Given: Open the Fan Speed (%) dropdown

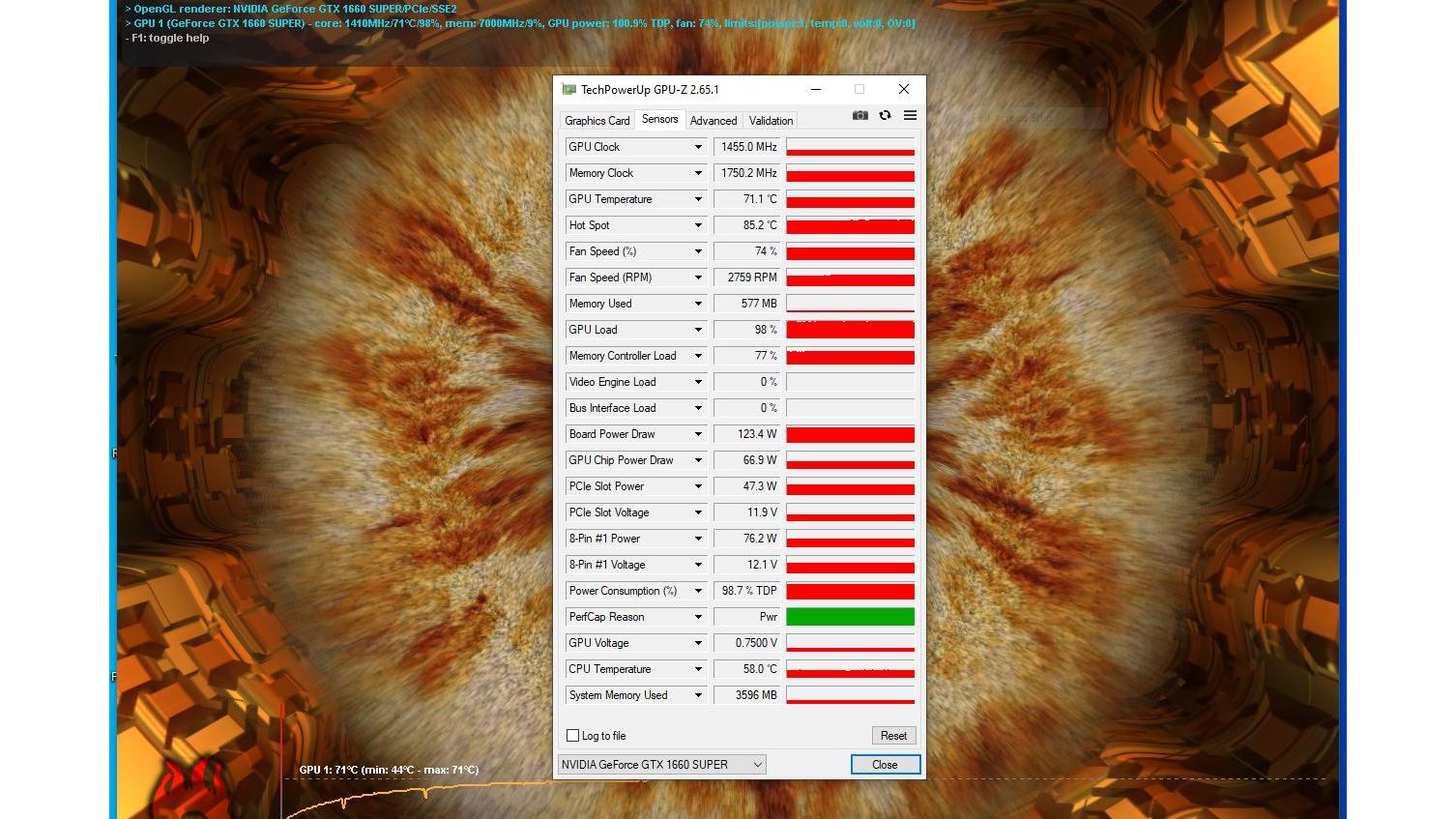Looking at the screenshot, I should coord(698,251).
